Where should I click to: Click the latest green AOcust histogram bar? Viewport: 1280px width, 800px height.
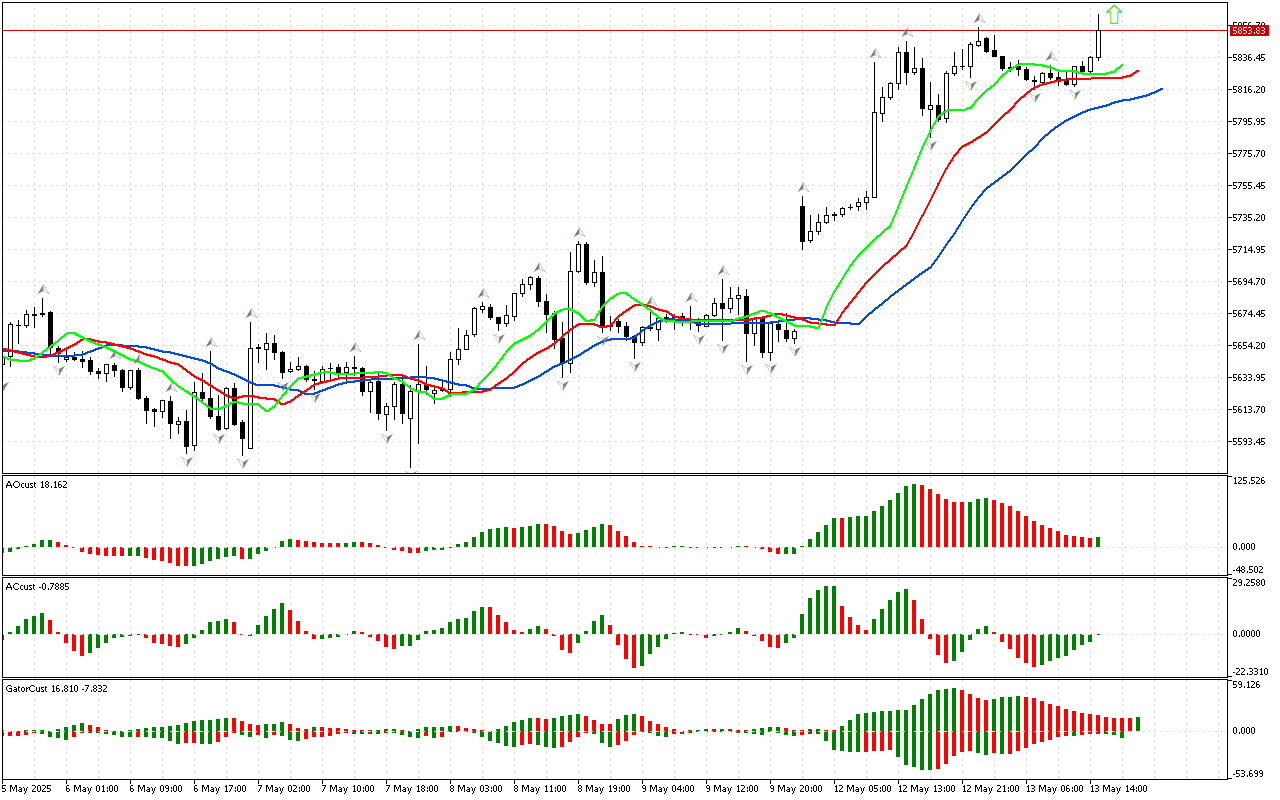click(x=1098, y=541)
